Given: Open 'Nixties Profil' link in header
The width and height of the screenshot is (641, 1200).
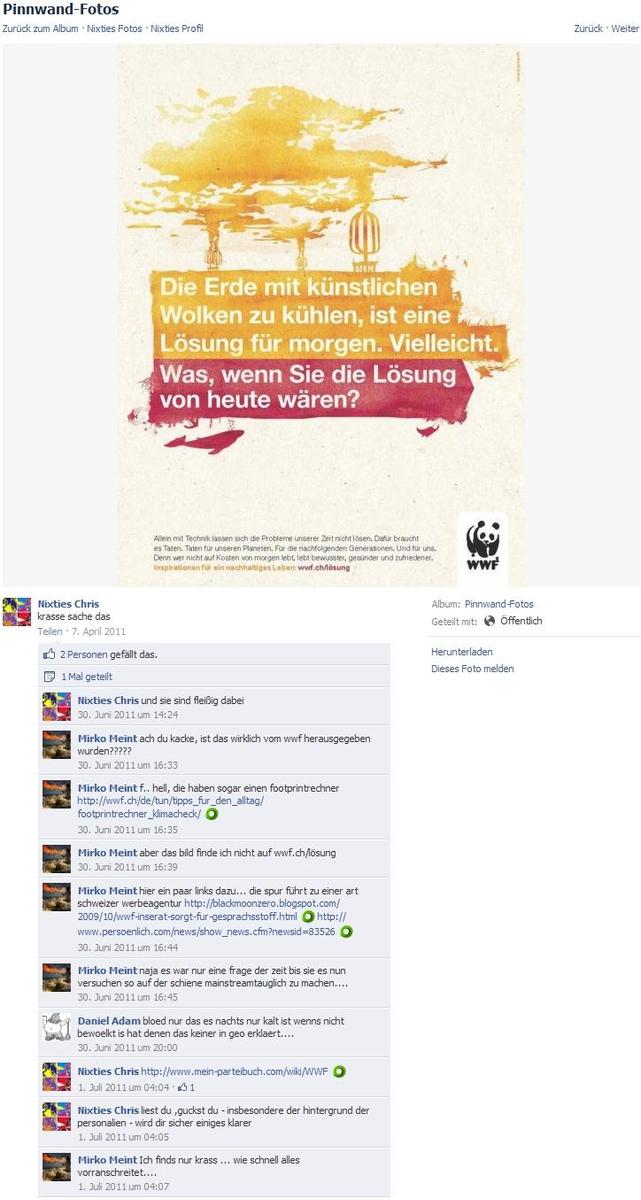Looking at the screenshot, I should [x=177, y=29].
